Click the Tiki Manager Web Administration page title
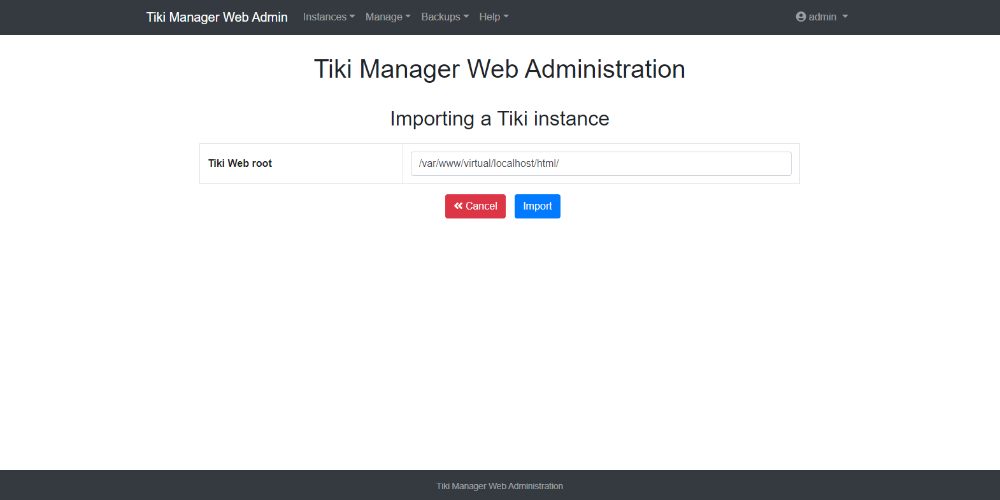This screenshot has width=1000, height=500. click(500, 69)
